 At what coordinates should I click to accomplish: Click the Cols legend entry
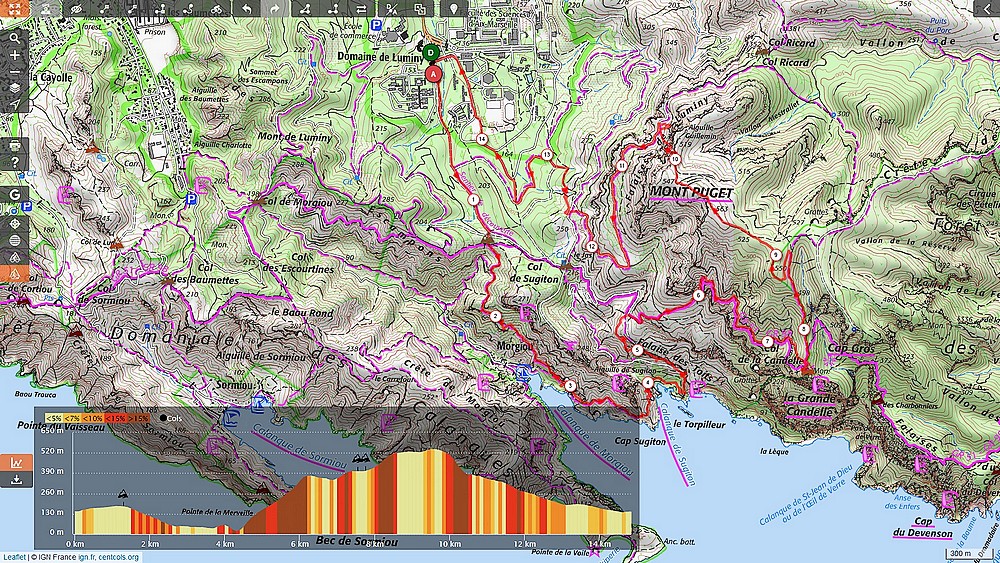[x=171, y=418]
